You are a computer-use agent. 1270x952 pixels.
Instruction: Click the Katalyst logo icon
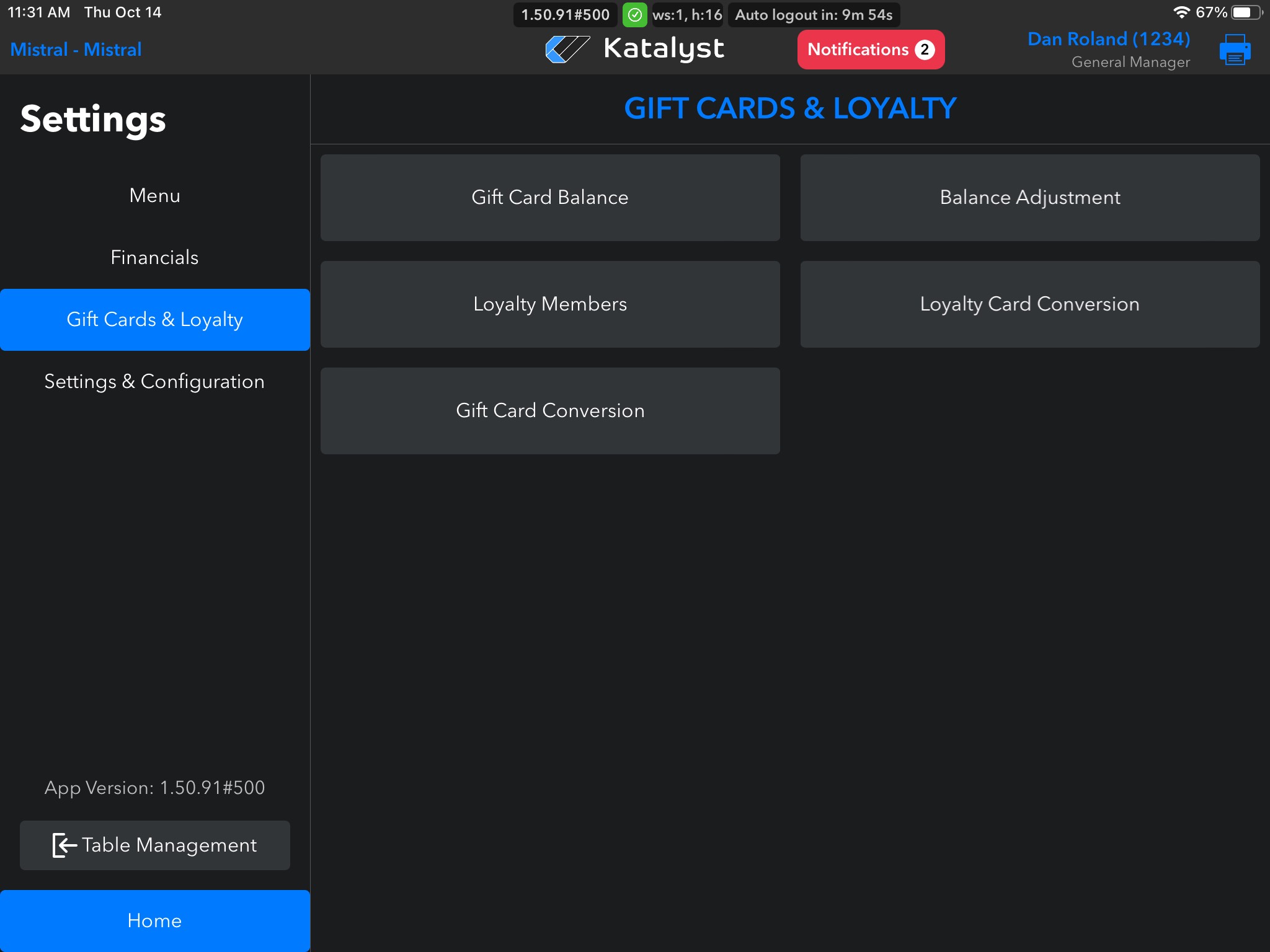pyautogui.click(x=567, y=49)
